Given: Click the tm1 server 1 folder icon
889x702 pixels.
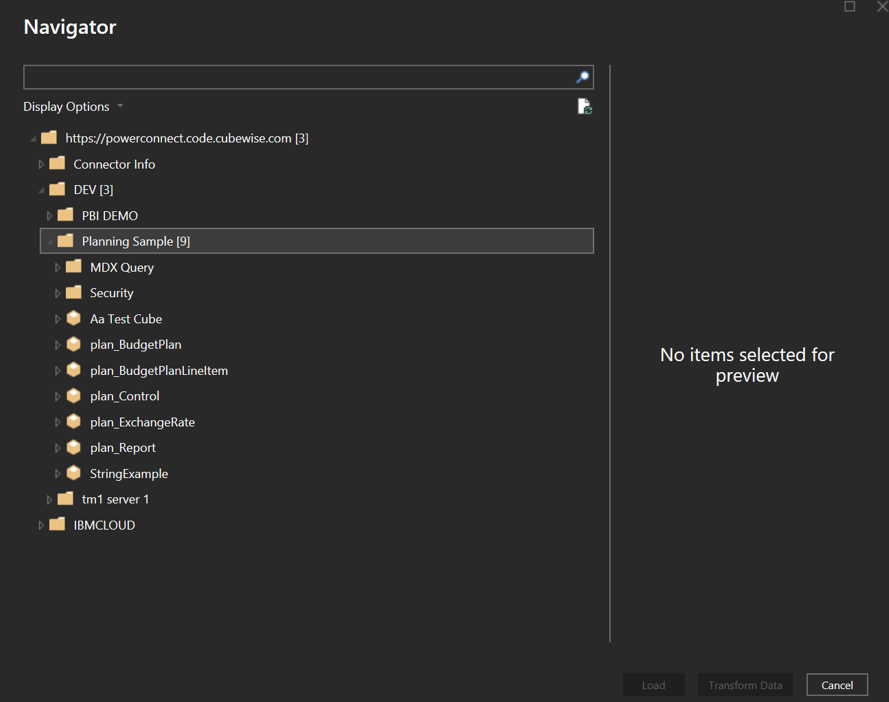Looking at the screenshot, I should [66, 498].
